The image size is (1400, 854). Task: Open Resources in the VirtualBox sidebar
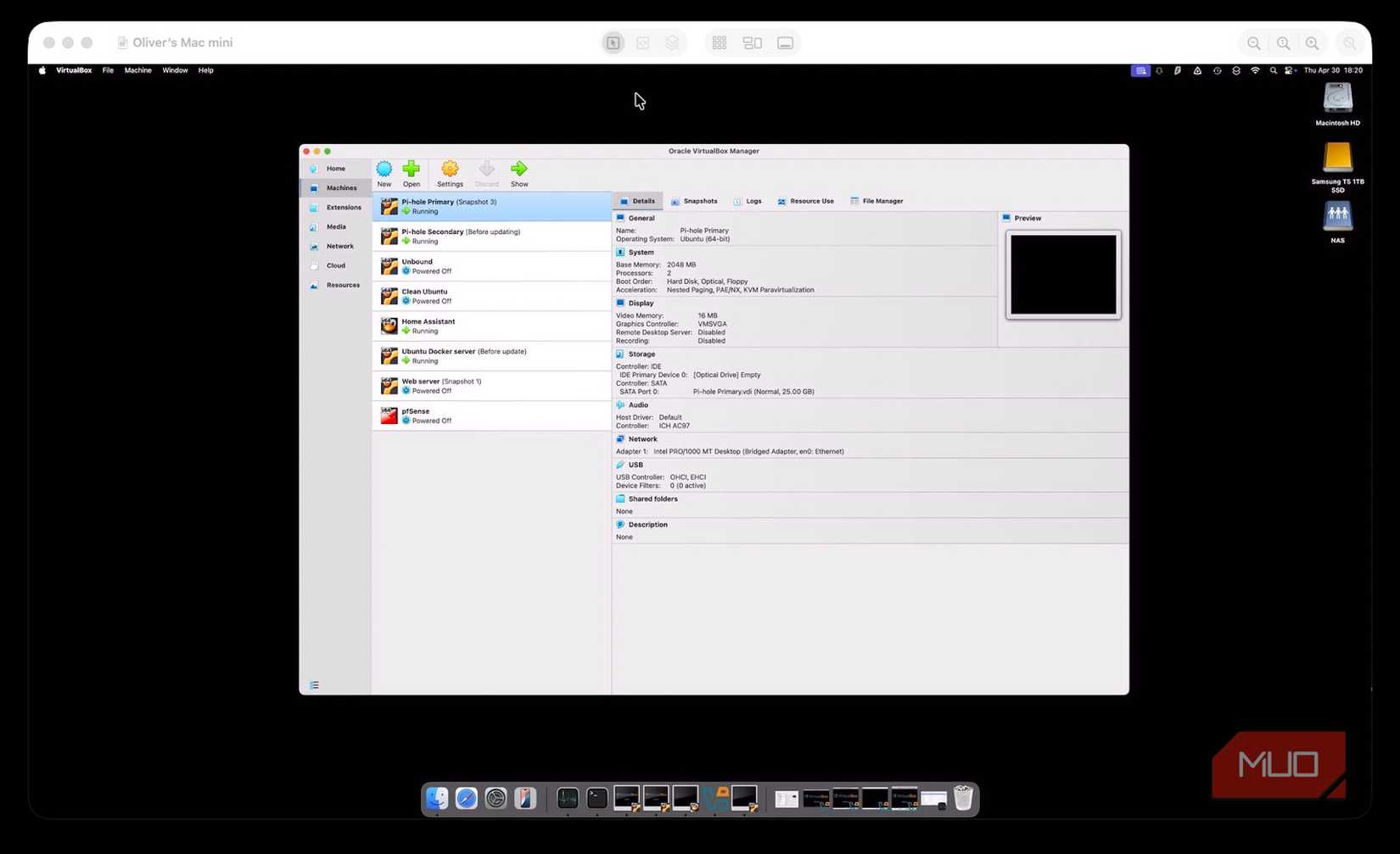tap(335, 286)
